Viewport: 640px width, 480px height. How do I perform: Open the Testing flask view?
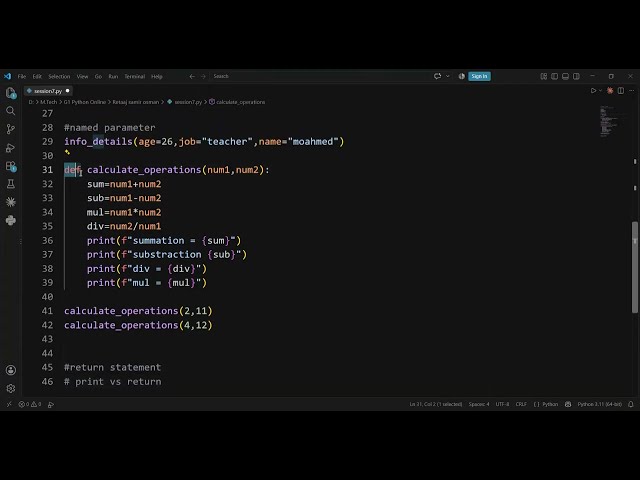click(11, 184)
